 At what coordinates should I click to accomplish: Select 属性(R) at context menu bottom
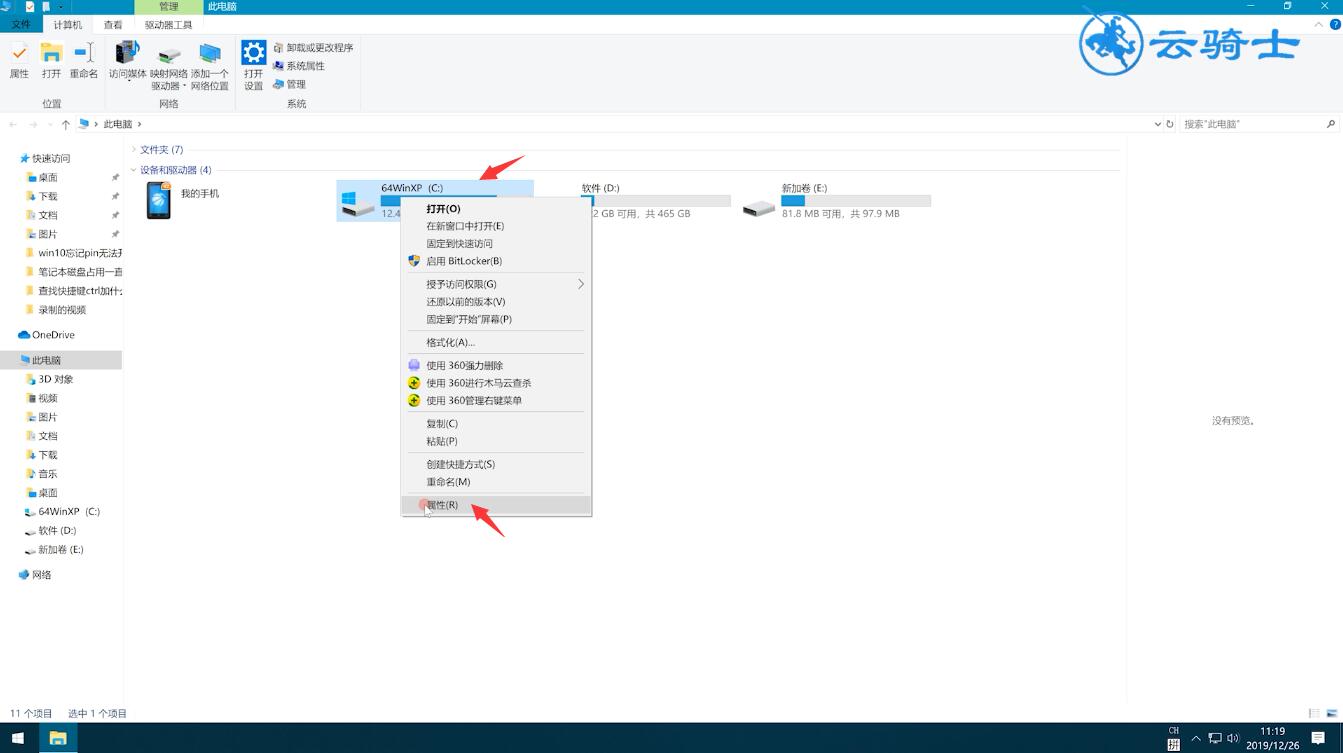496,505
